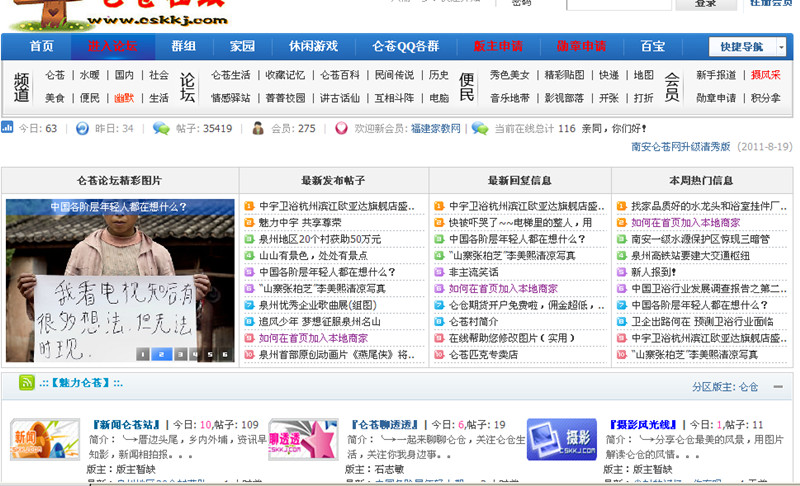This screenshot has height=486, width=800.
Task: Open 群组 navigation tab
Action: click(184, 46)
